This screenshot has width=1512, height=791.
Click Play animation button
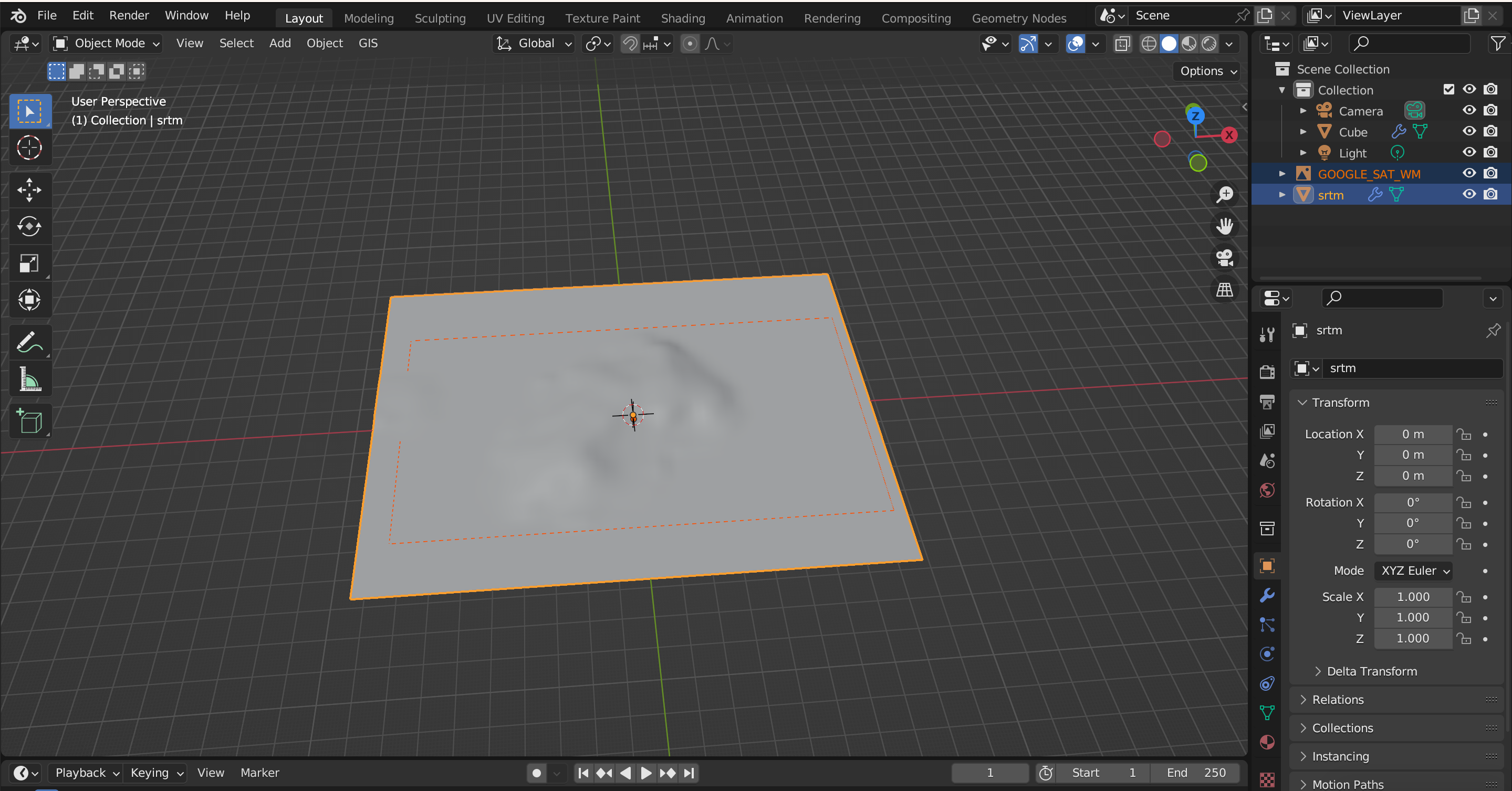point(645,773)
